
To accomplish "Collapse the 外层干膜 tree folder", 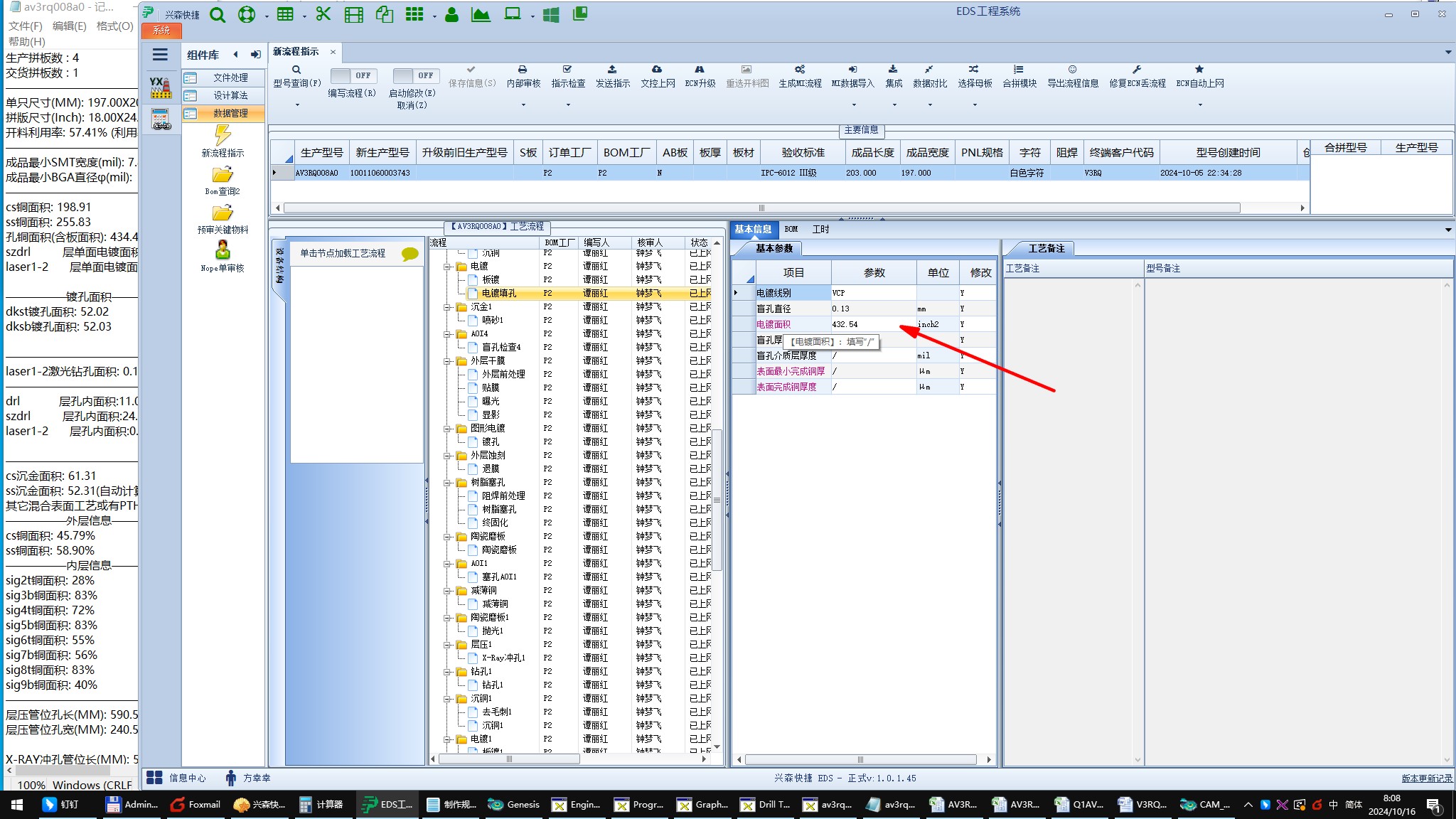I will click(448, 361).
